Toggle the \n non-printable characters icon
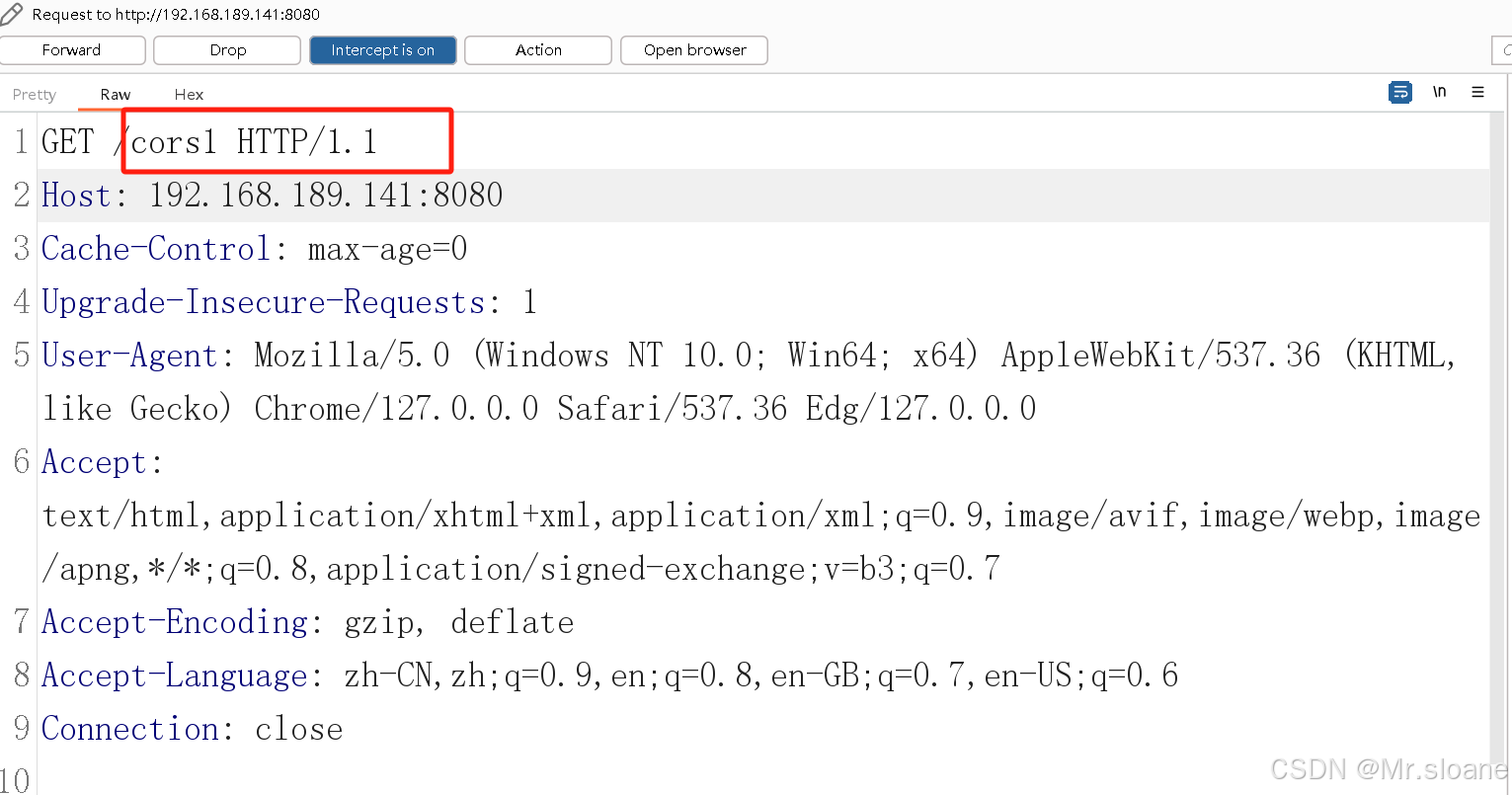 pyautogui.click(x=1439, y=92)
